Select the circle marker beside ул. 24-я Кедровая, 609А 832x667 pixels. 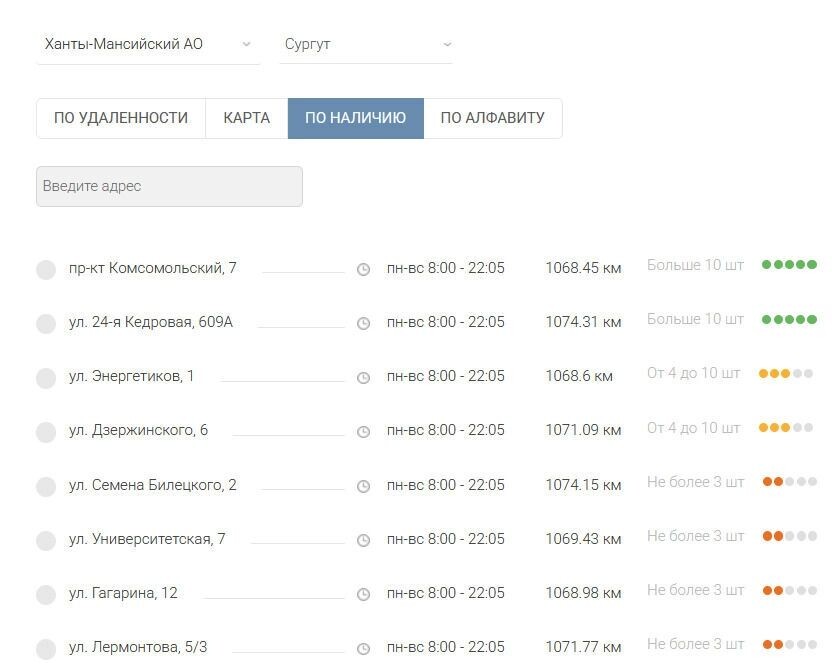45,322
